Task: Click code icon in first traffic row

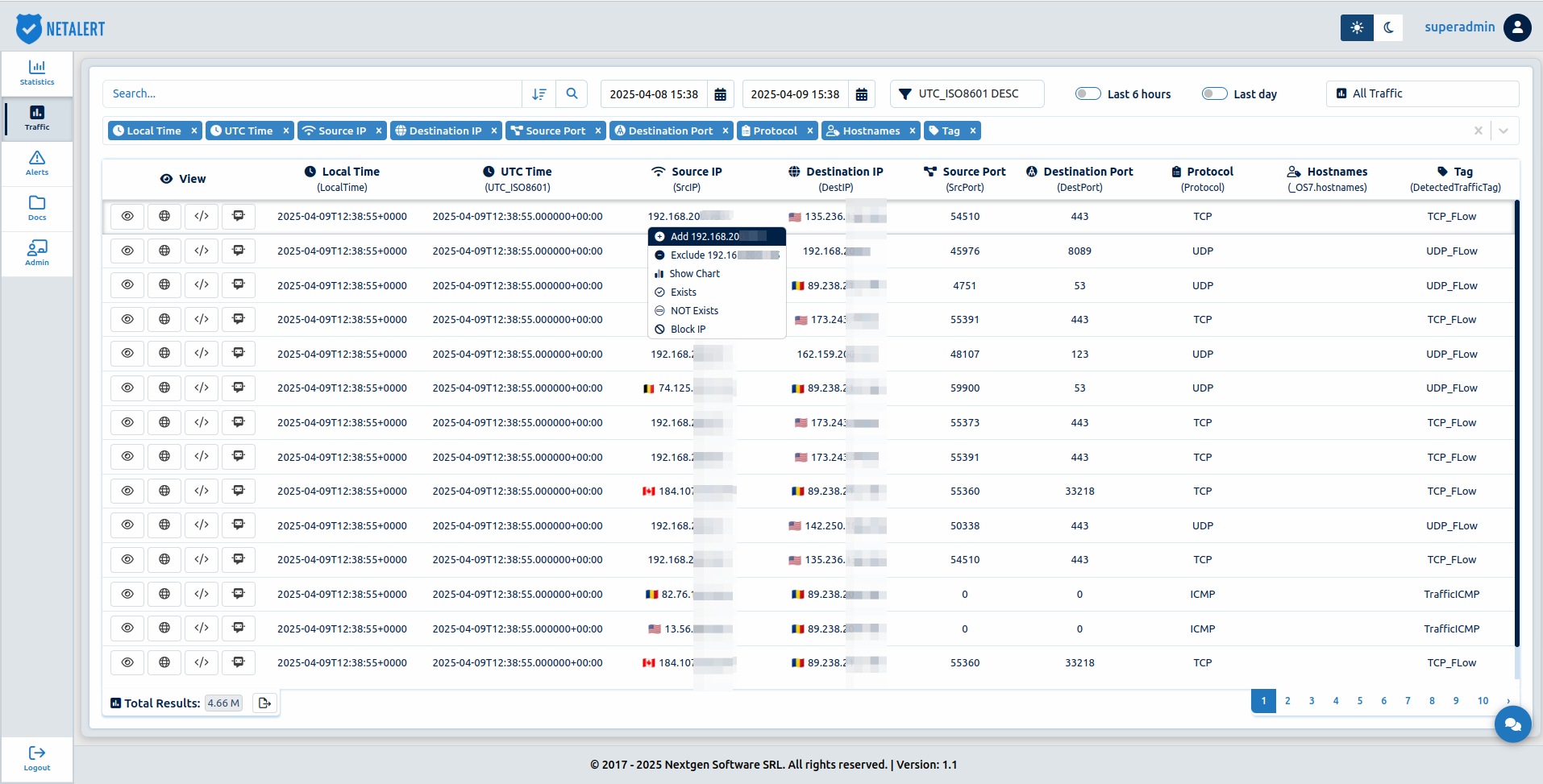Action: [x=202, y=216]
